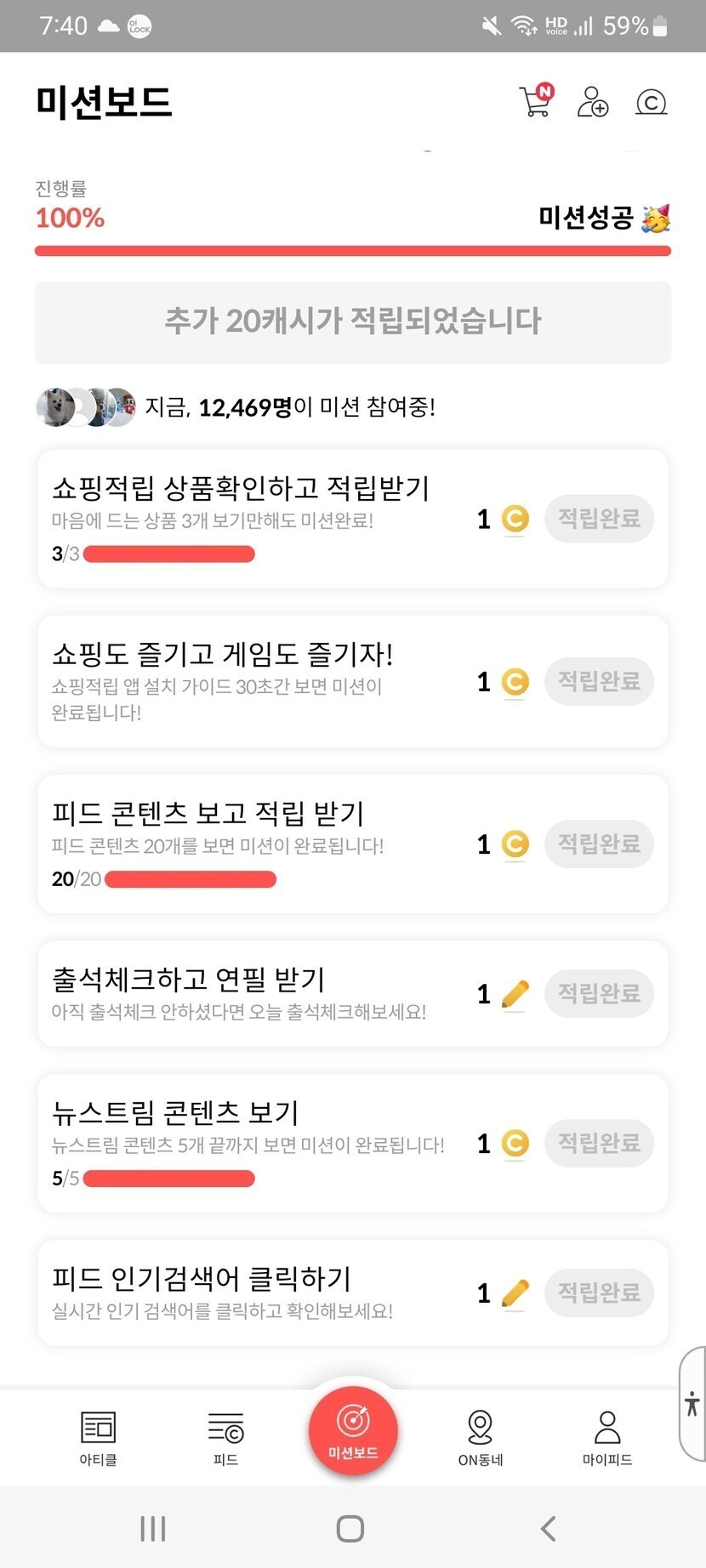This screenshot has height=1568, width=706.
Task: Open the shopping cart icon
Action: pyautogui.click(x=535, y=101)
